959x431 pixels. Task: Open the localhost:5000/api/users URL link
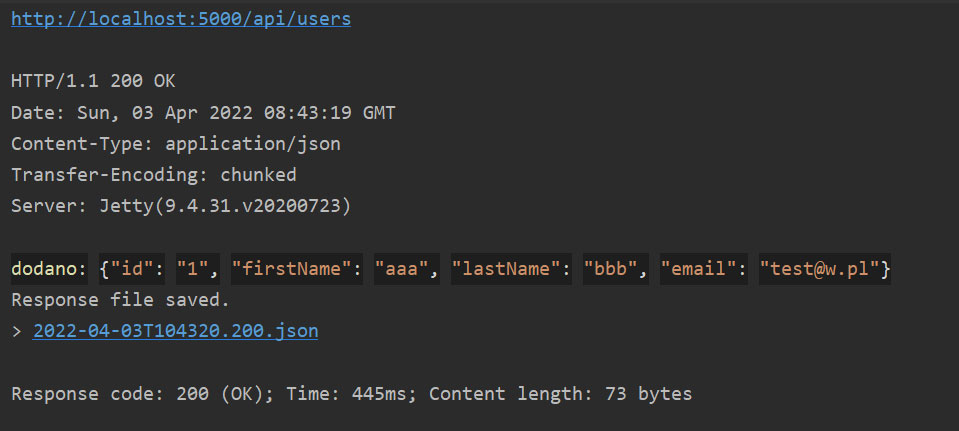click(x=180, y=19)
